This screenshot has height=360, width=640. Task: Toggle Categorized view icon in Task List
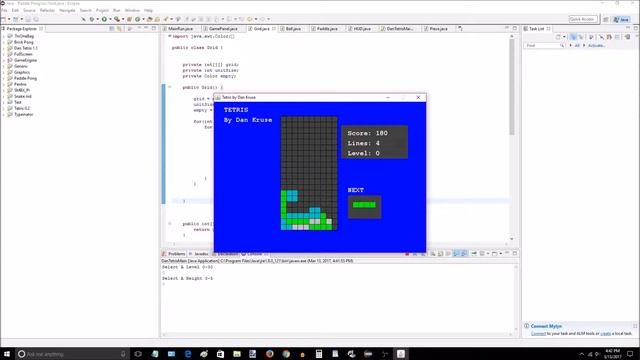[x=573, y=37]
